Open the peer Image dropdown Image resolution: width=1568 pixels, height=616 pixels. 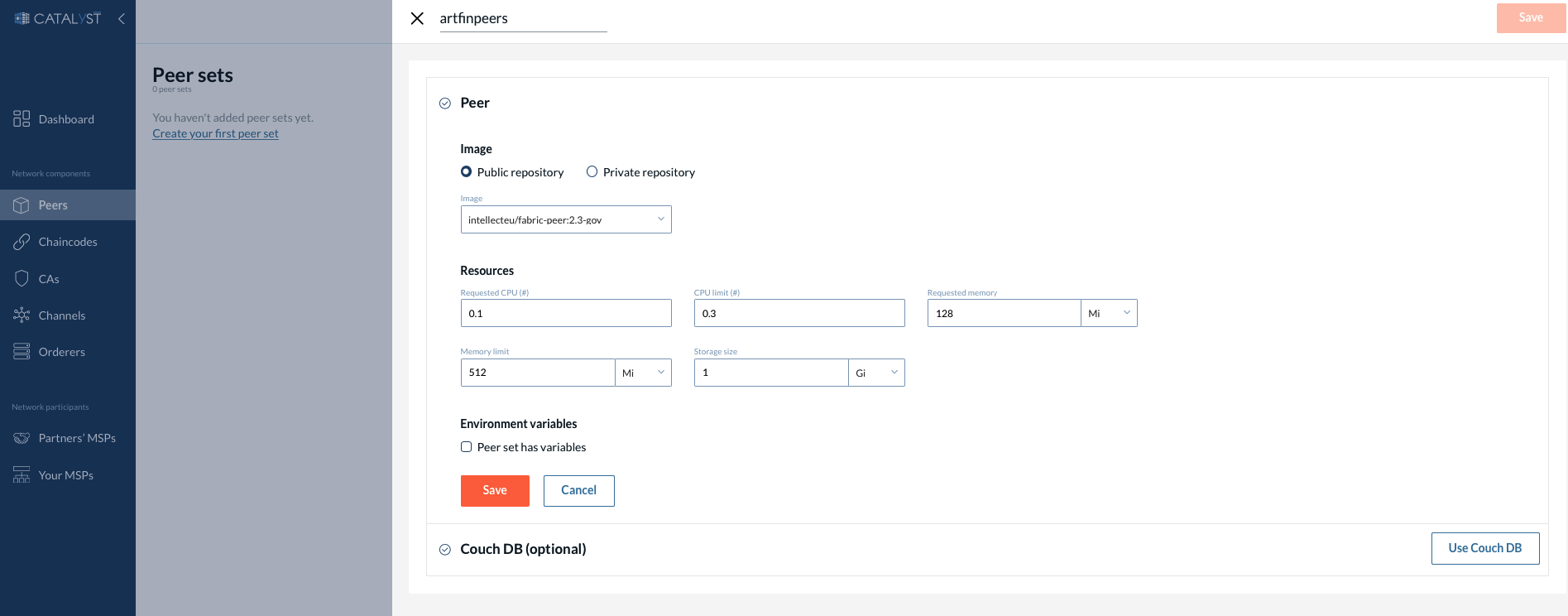coord(566,219)
